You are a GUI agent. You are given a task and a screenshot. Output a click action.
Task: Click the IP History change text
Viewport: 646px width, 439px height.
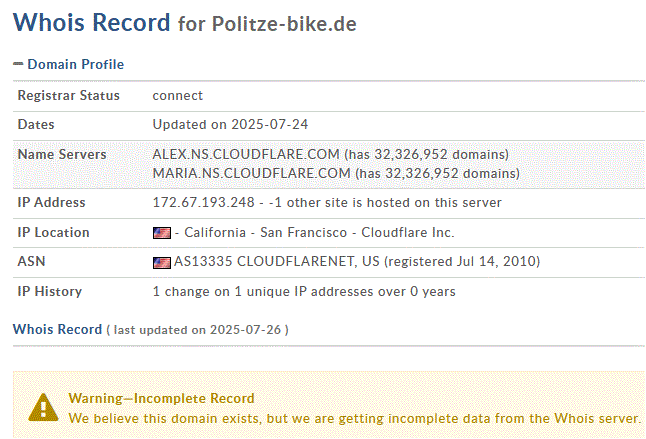pos(304,292)
